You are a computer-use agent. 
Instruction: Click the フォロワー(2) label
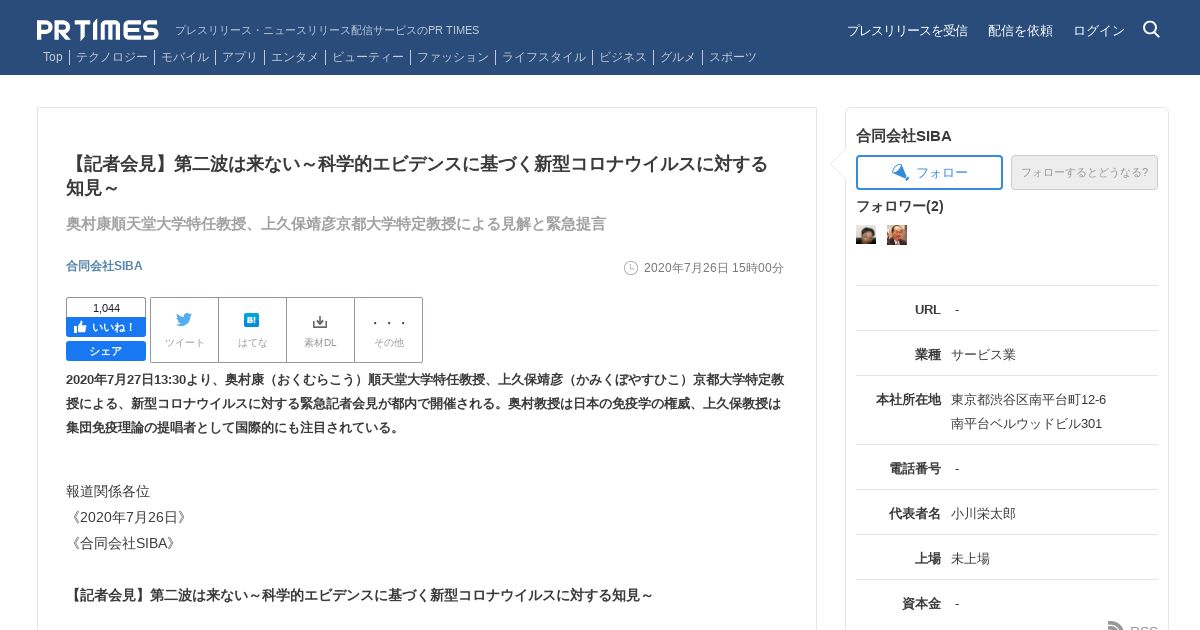pyautogui.click(x=900, y=206)
